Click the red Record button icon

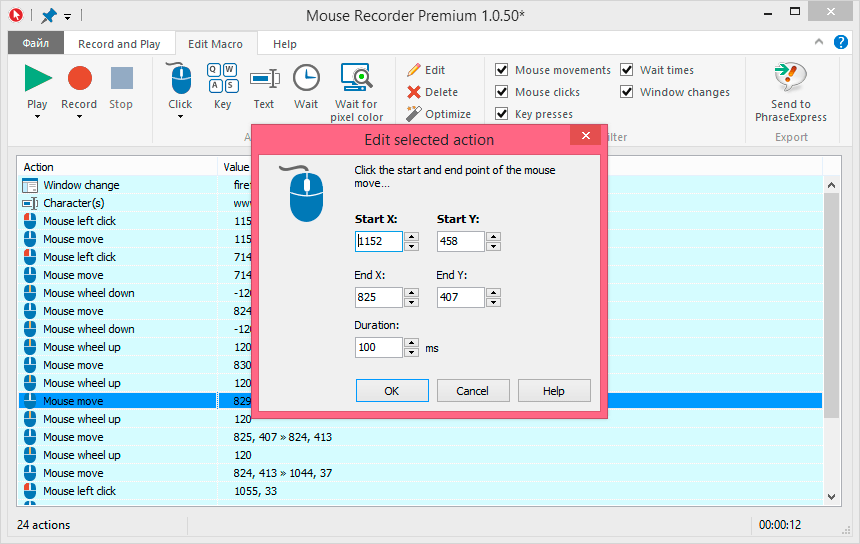pos(80,78)
